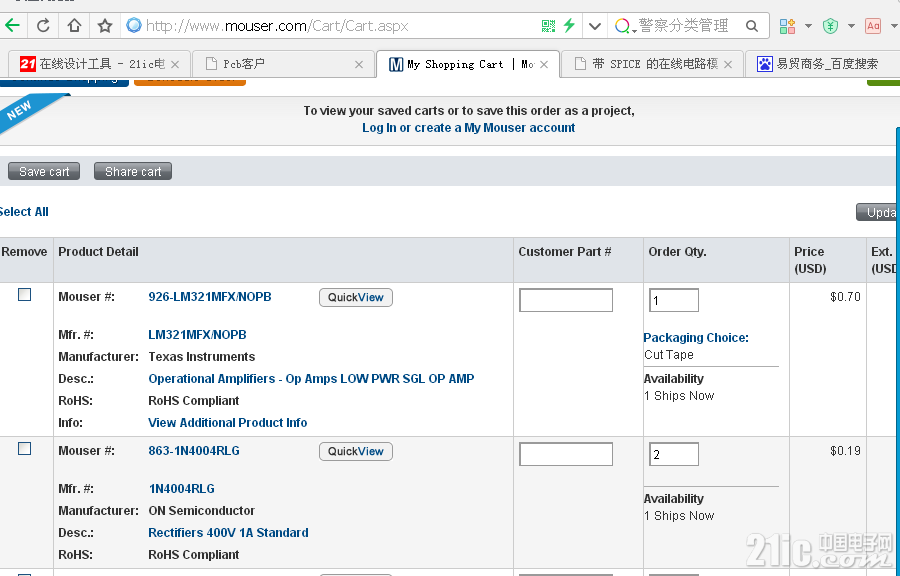Click the Cut Tape packaging text
The height and width of the screenshot is (576, 900).
669,355
